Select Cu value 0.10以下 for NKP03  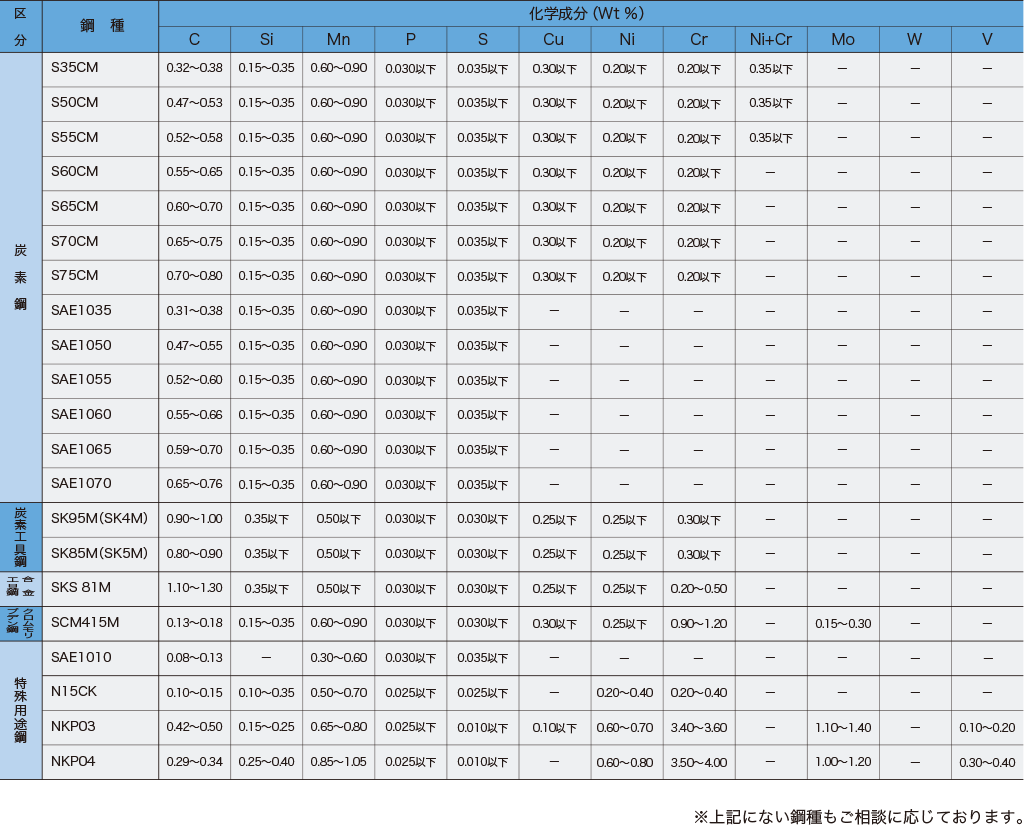tap(554, 727)
